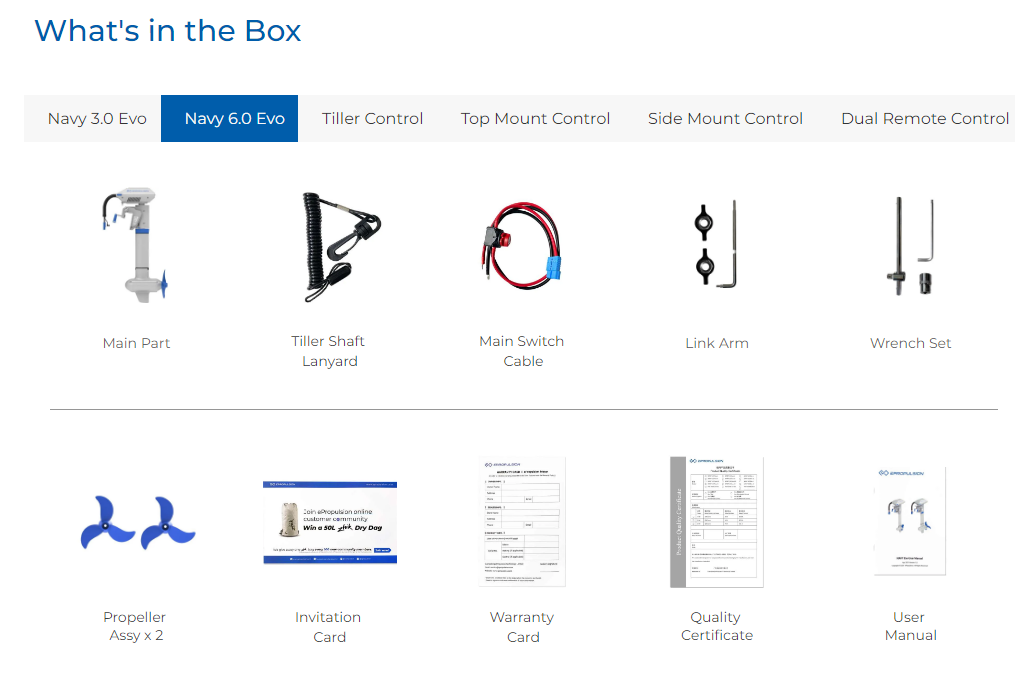Click the Wrench Set image
Screen dimensions: 1015x691
tap(911, 246)
